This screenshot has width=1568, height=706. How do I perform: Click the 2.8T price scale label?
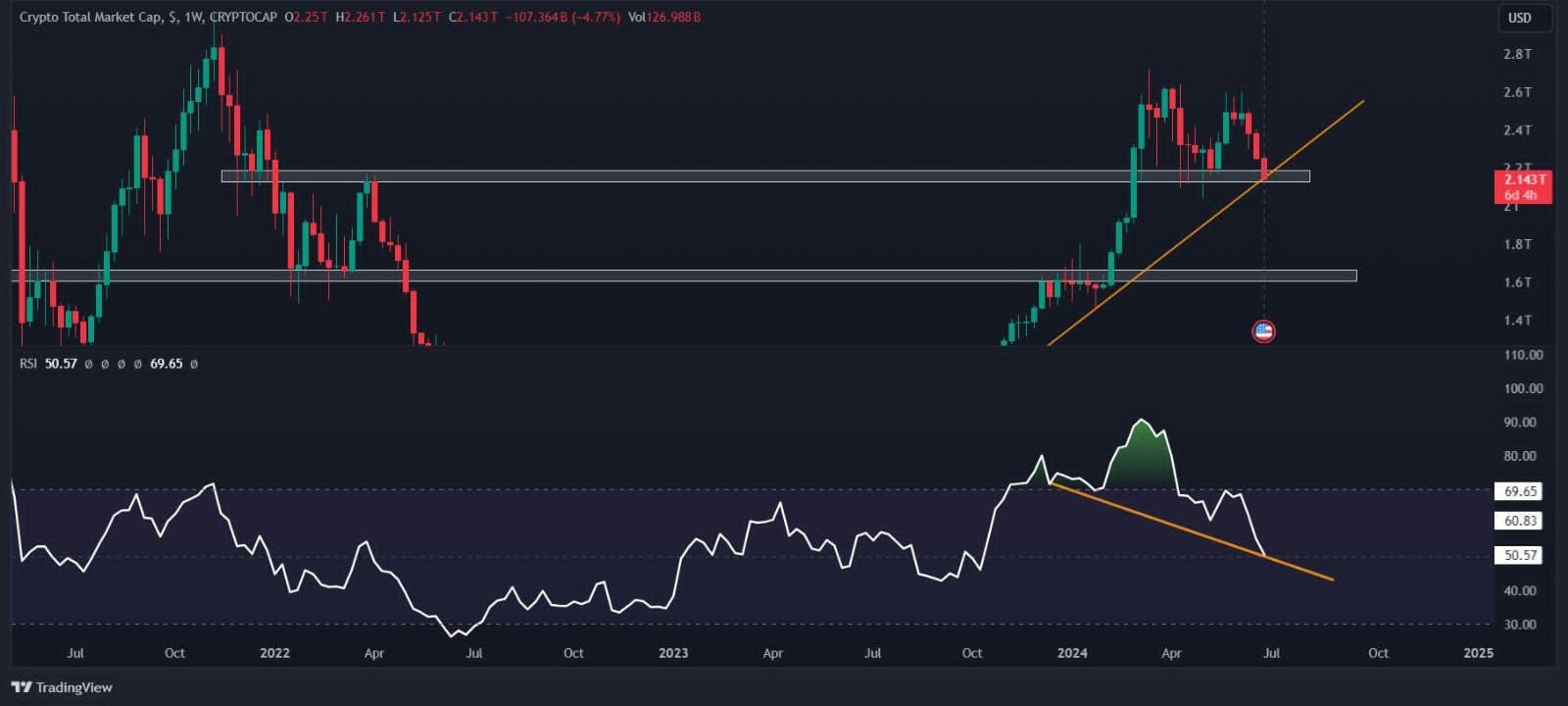click(1517, 54)
